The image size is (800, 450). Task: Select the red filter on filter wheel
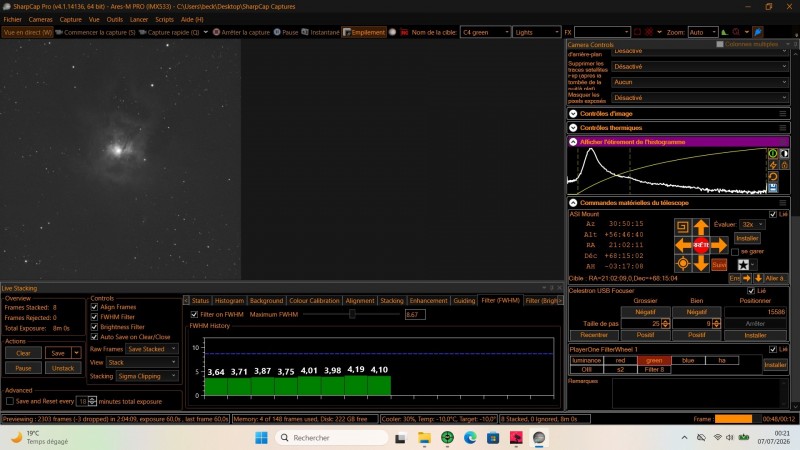[x=620, y=361]
